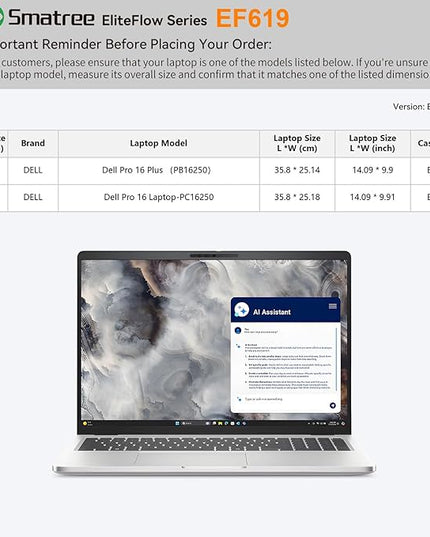Click the 'Dell Pro 16 Plus (PB16250)' cell
Viewport: 430px width, 537px height.
159,170
